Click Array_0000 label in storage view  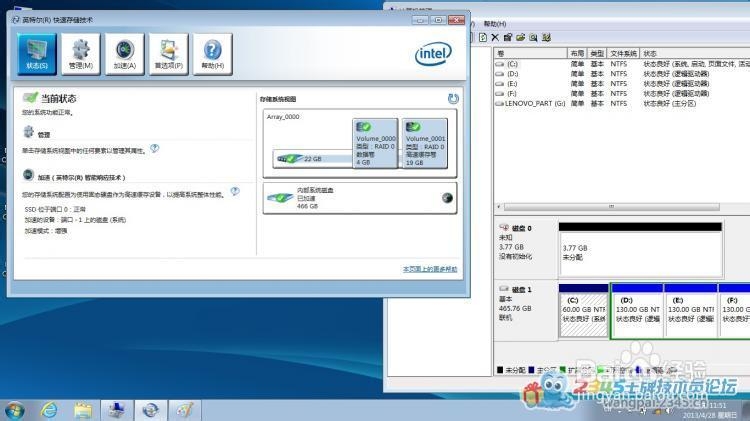283,117
